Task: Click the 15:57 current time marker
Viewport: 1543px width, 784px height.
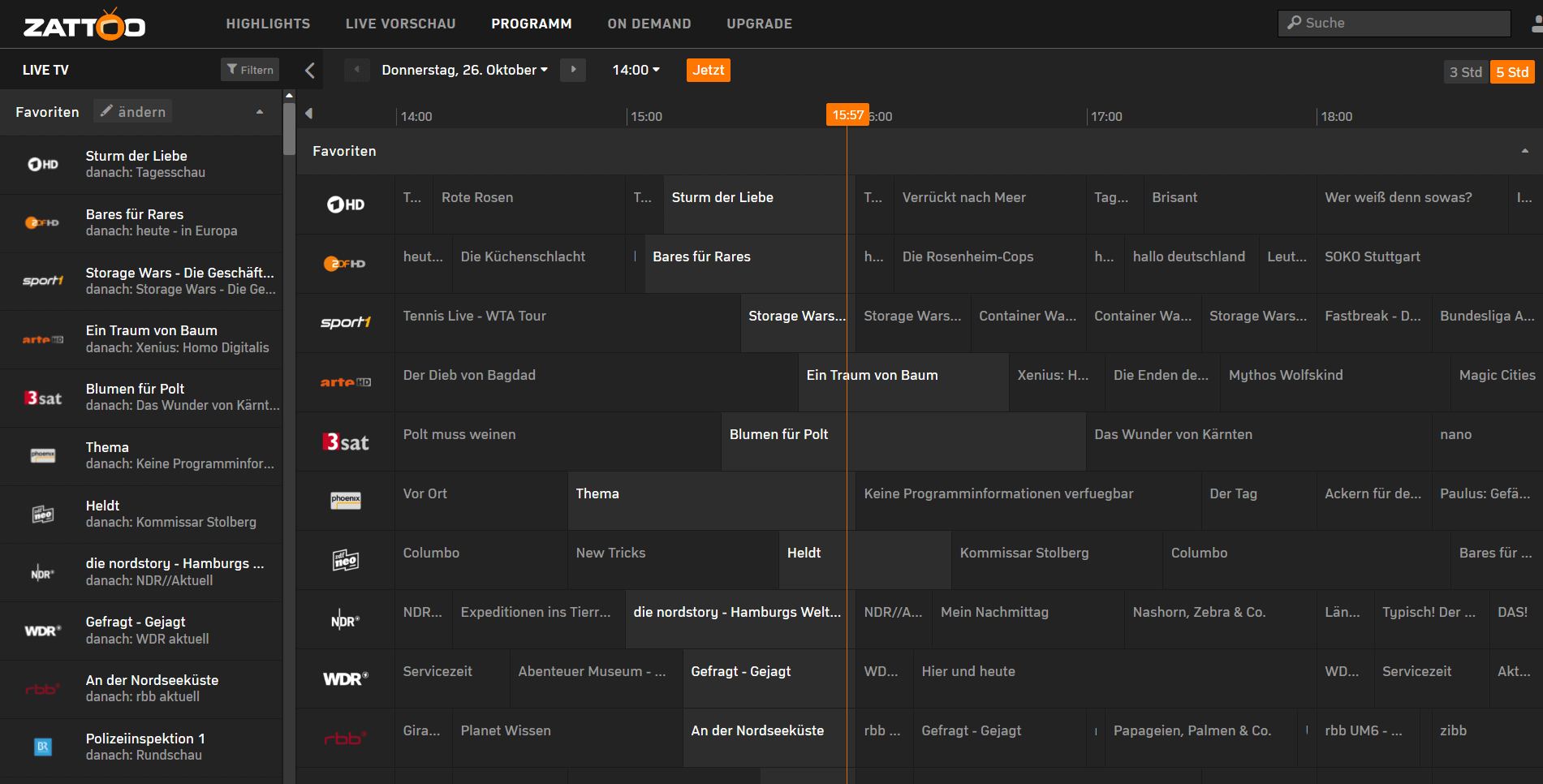Action: [847, 114]
